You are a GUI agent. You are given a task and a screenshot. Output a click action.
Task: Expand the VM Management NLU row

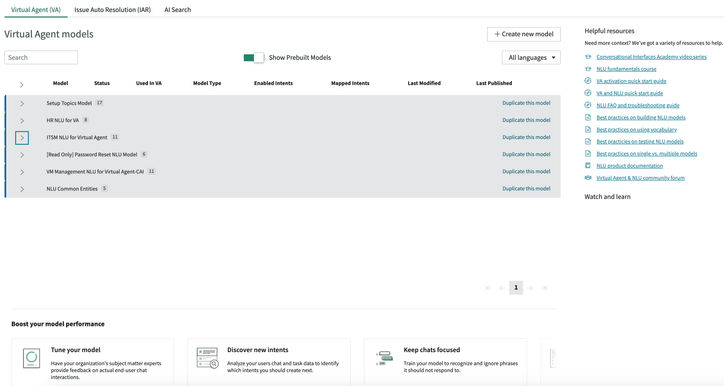tap(22, 172)
